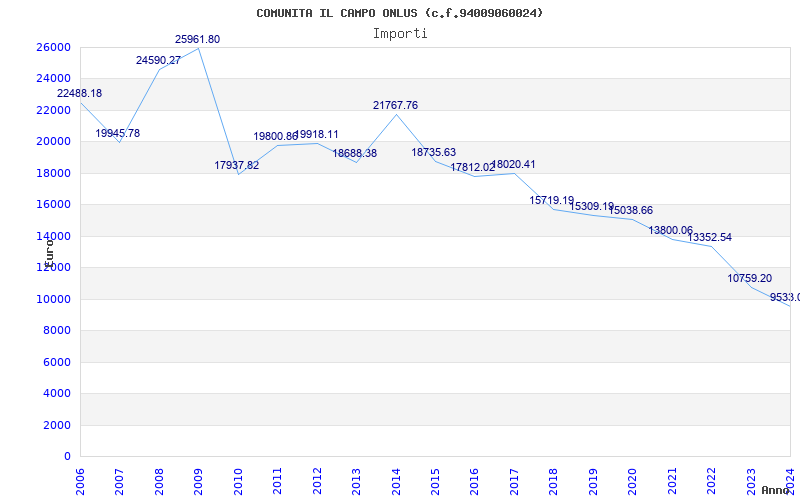Select the 20000 y-axis tick label
800x500 pixels.
coord(53,142)
